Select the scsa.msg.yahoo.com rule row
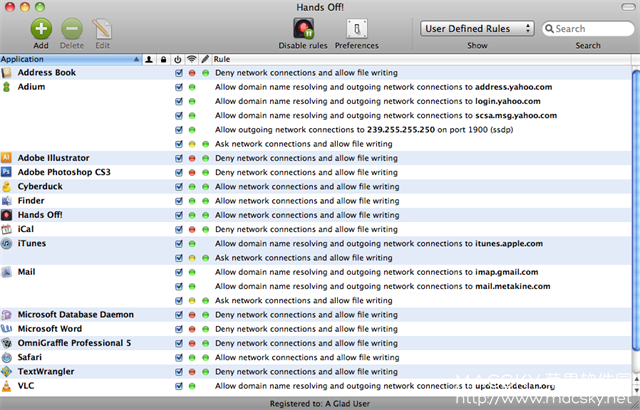 tap(316, 115)
